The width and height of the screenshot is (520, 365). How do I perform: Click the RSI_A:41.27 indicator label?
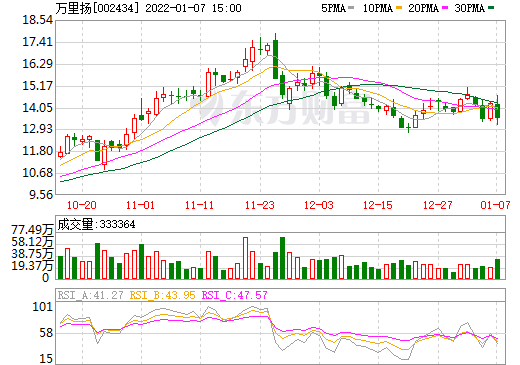pos(90,295)
